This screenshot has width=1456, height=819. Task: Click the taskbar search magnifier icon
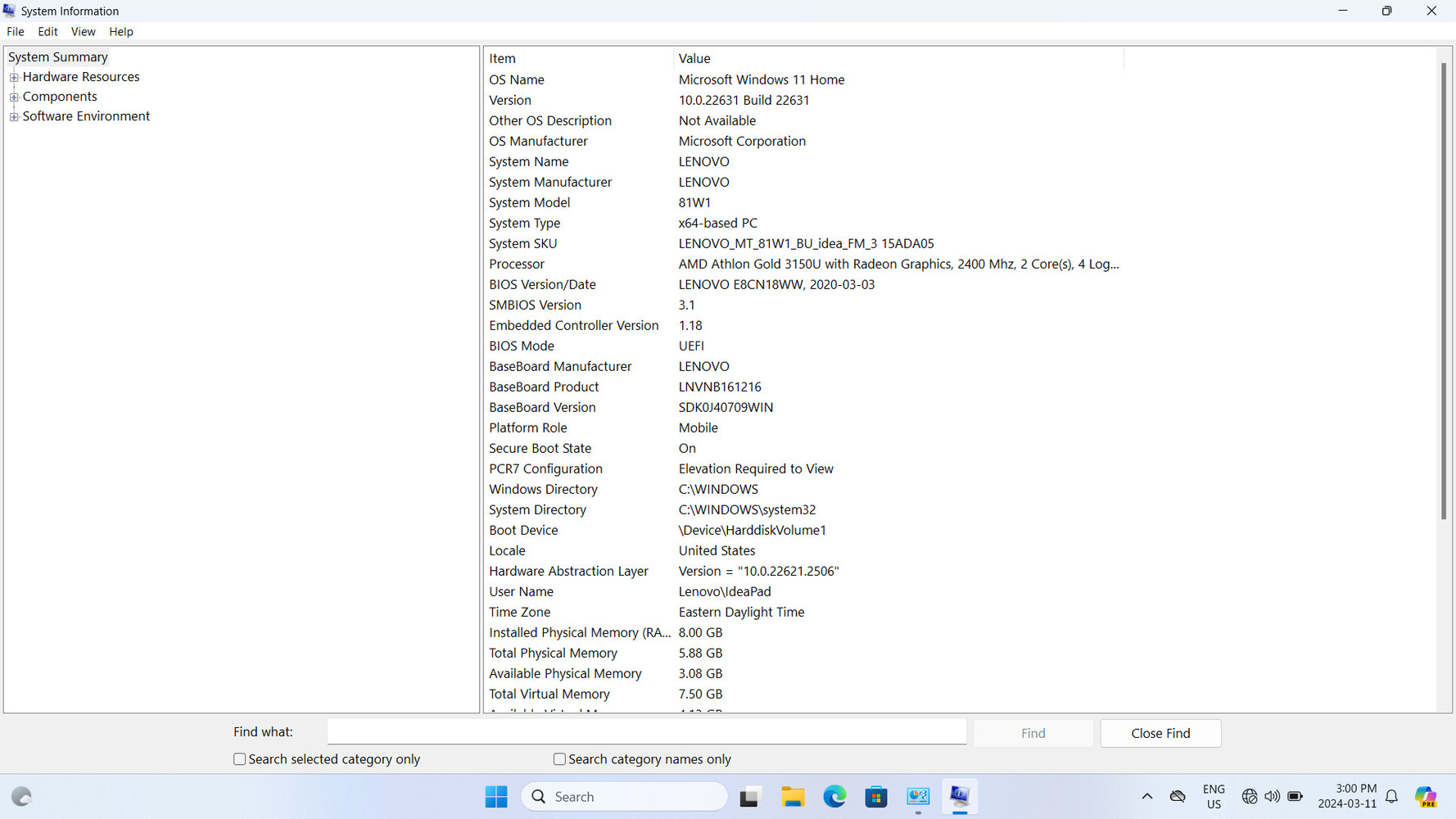538,796
